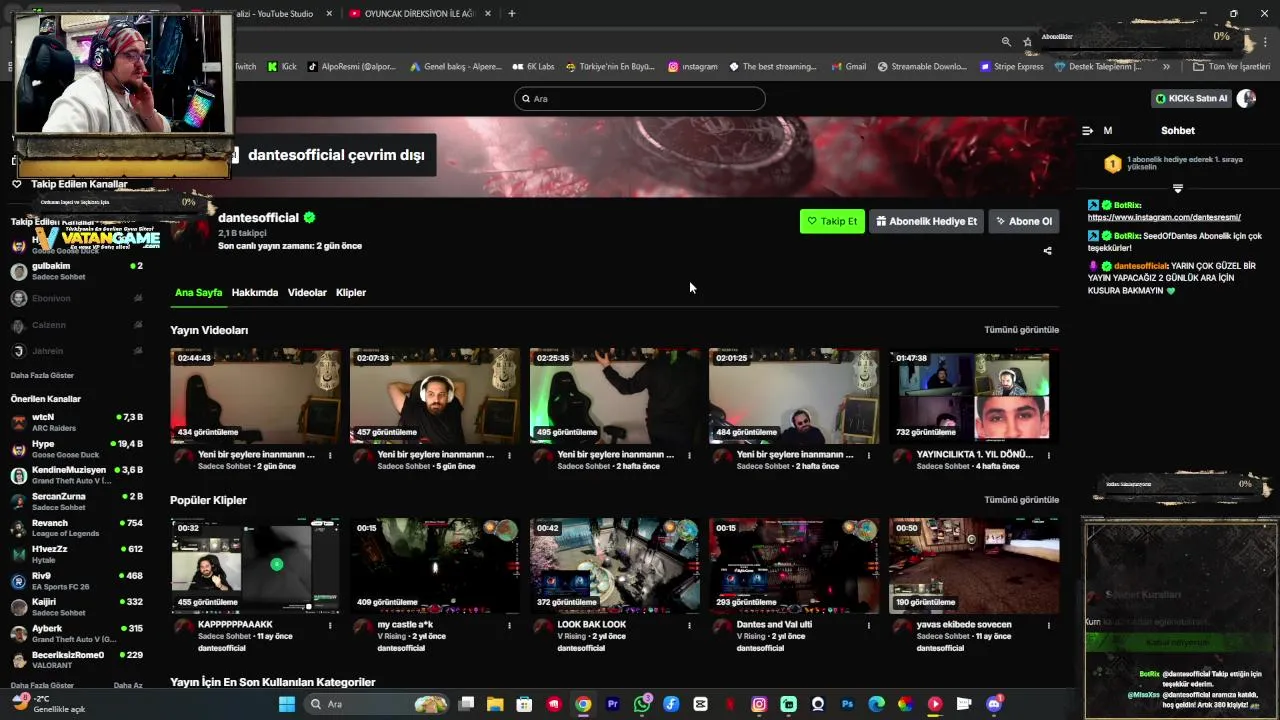Collapse the chat panel with the arrow icon

click(1087, 131)
